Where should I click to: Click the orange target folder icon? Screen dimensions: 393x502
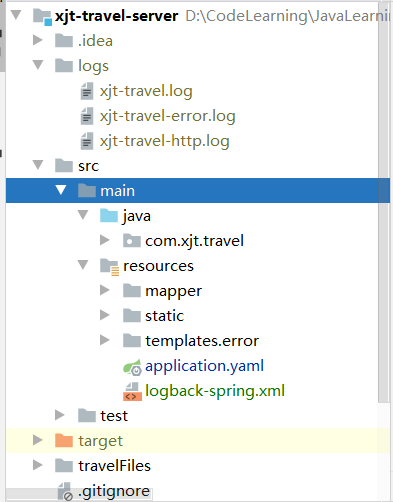64,440
